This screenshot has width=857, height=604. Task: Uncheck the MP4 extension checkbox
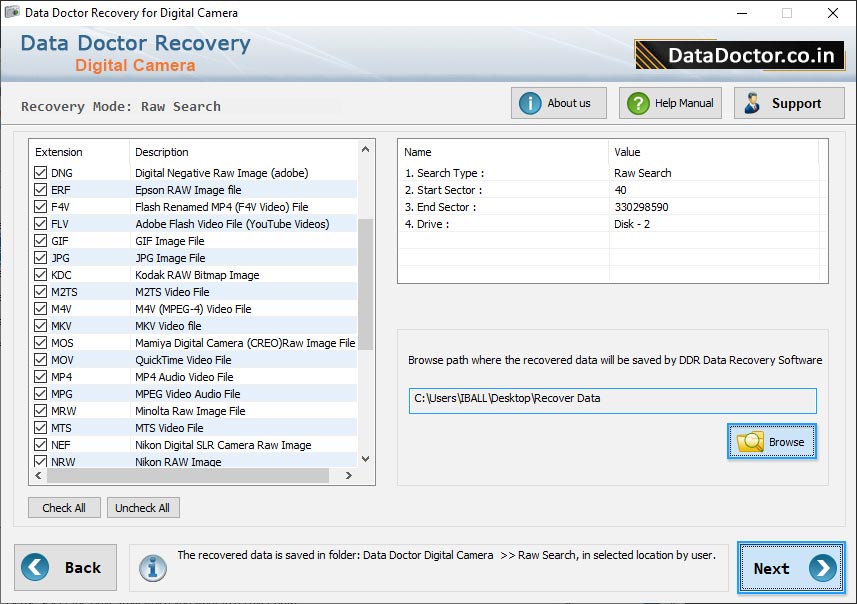pyautogui.click(x=40, y=377)
